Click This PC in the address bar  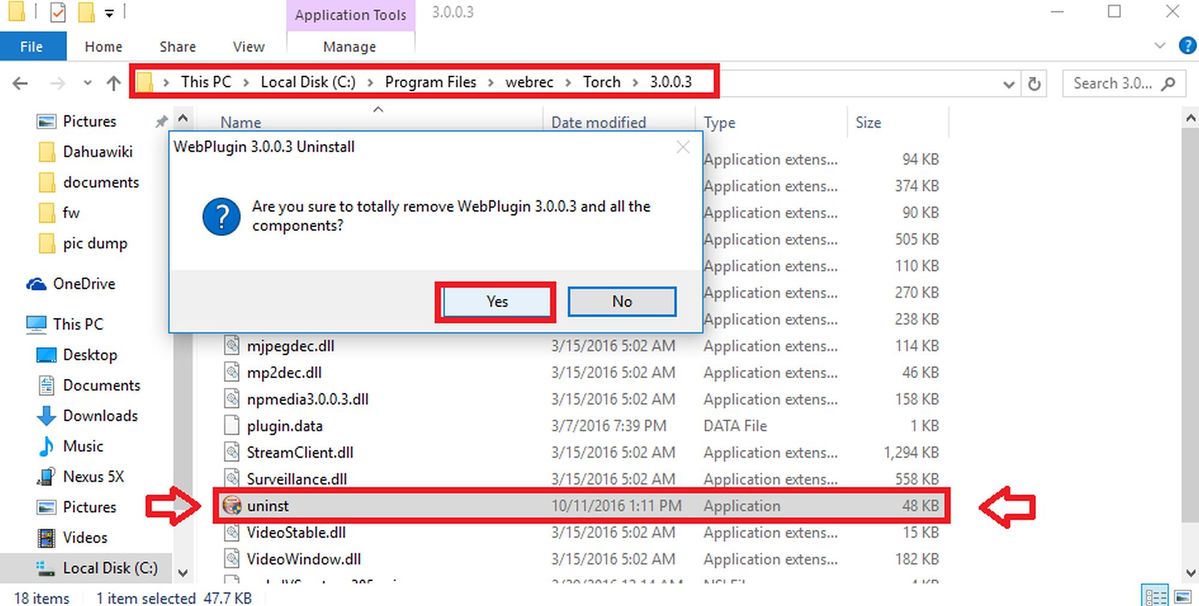(x=206, y=82)
